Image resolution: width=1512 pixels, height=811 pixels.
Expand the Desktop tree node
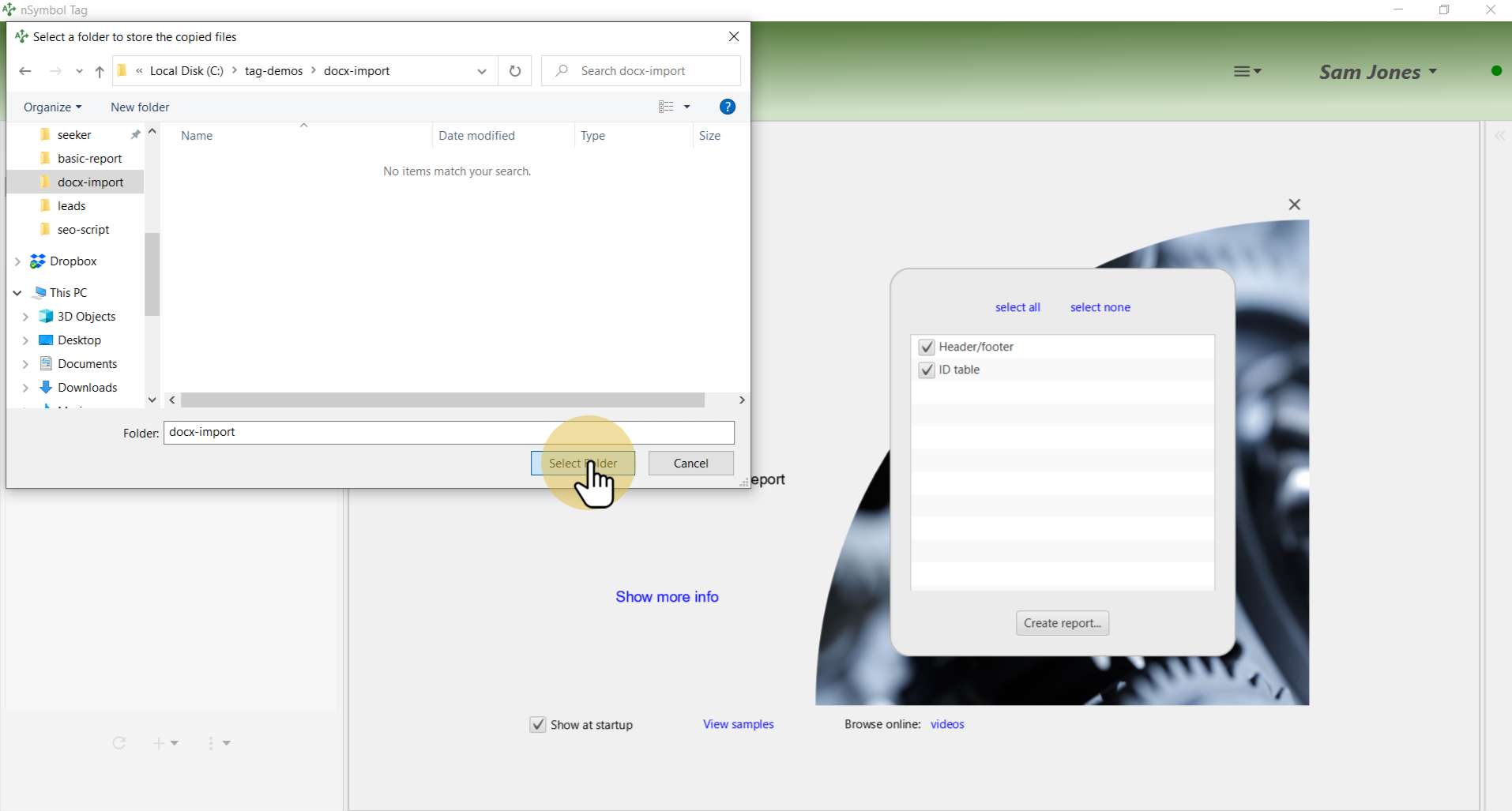[x=25, y=340]
